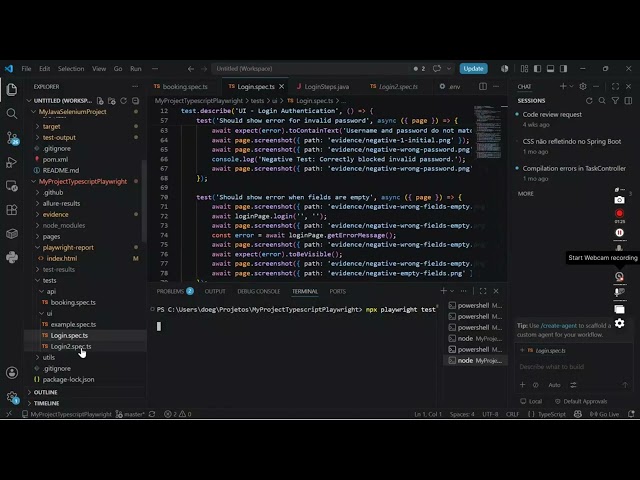Viewport: 640px width, 480px height.
Task: Expand the node_modules folder
Action: pos(38,225)
